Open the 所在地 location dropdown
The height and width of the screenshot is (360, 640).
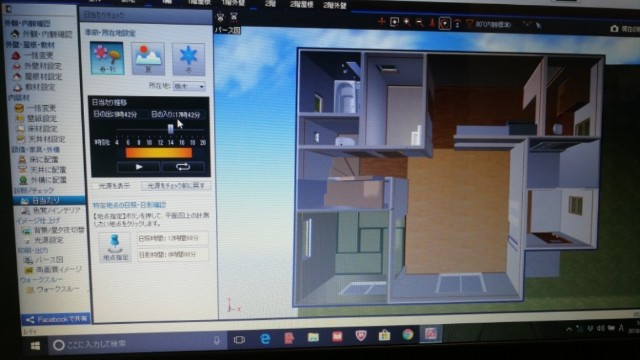pyautogui.click(x=189, y=86)
